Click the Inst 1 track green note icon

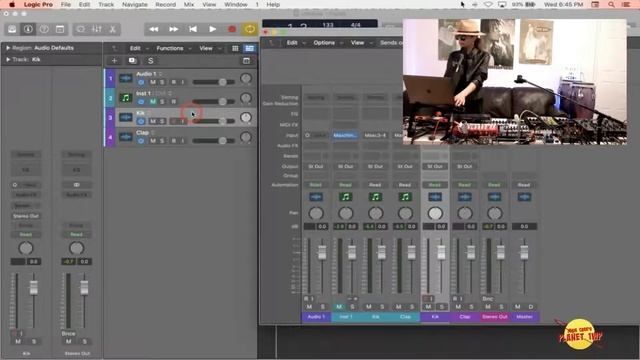(x=126, y=98)
